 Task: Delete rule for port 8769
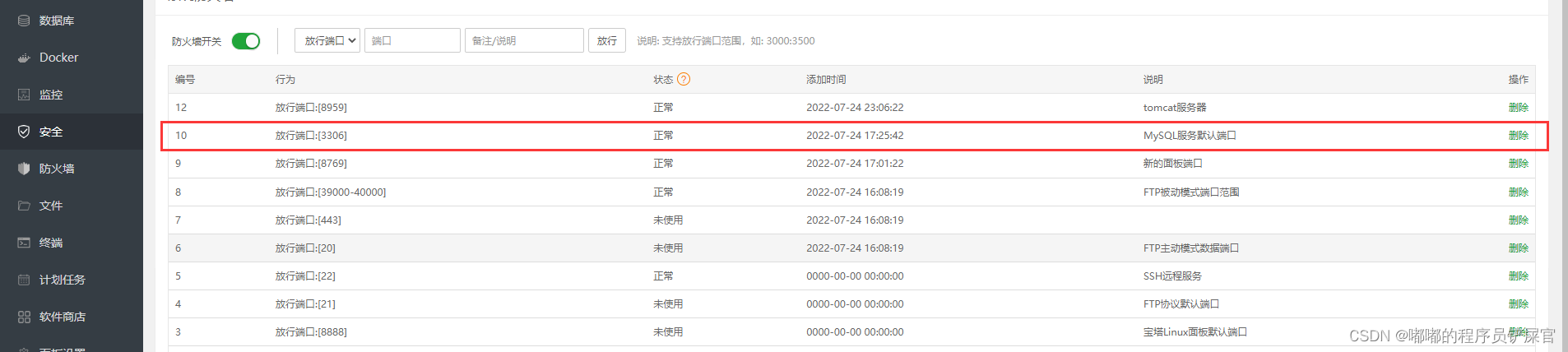[1518, 164]
